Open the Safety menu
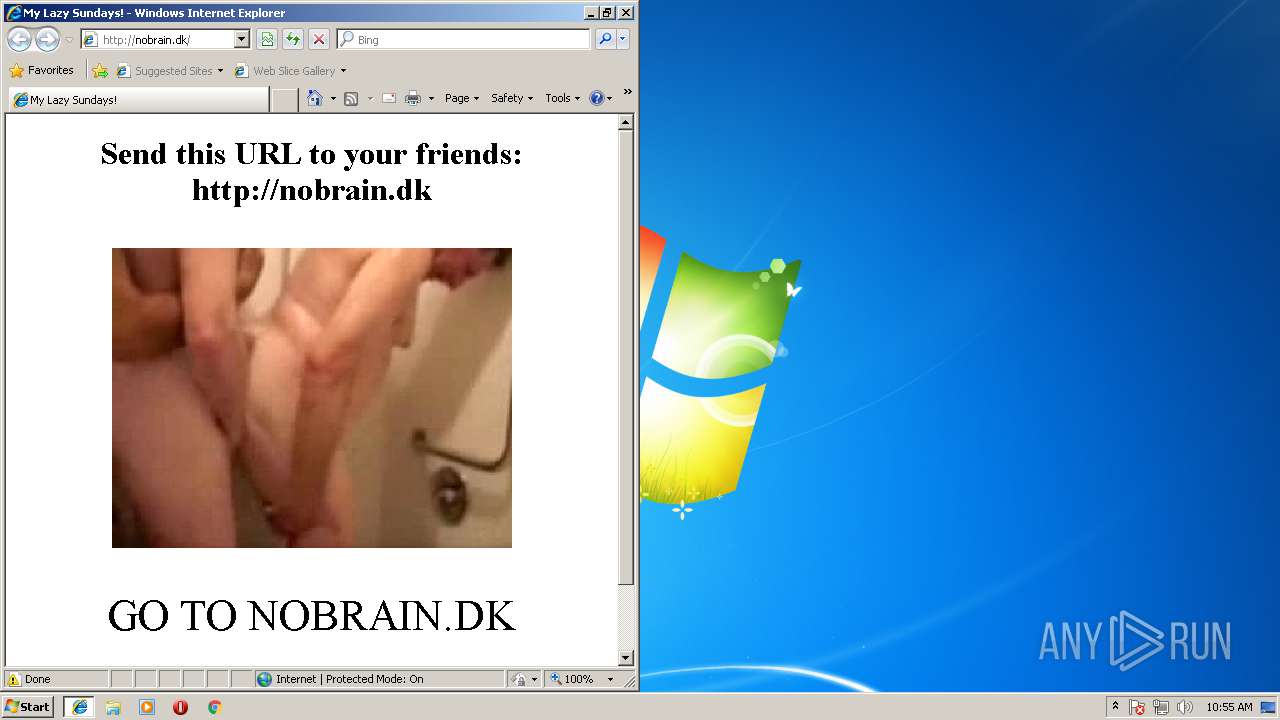 pyautogui.click(x=512, y=98)
